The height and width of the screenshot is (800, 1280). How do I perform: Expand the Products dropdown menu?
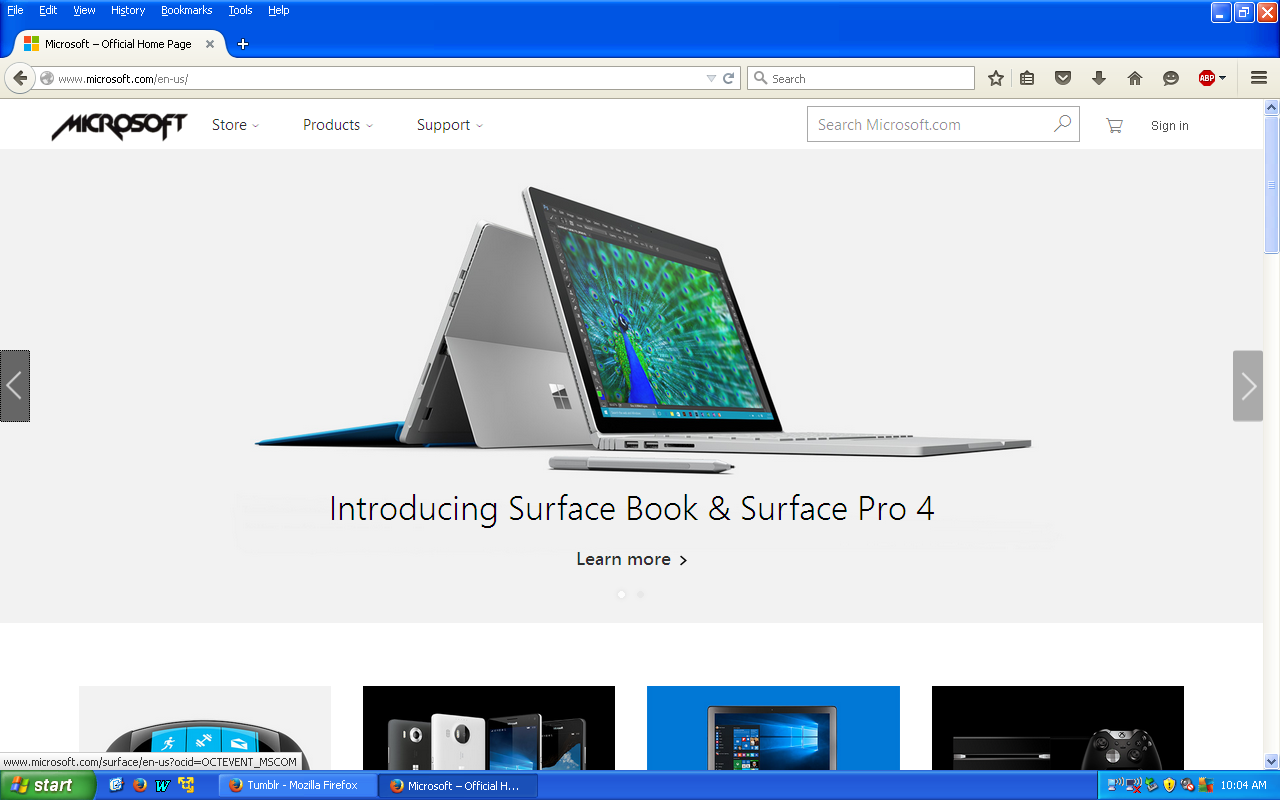(337, 125)
